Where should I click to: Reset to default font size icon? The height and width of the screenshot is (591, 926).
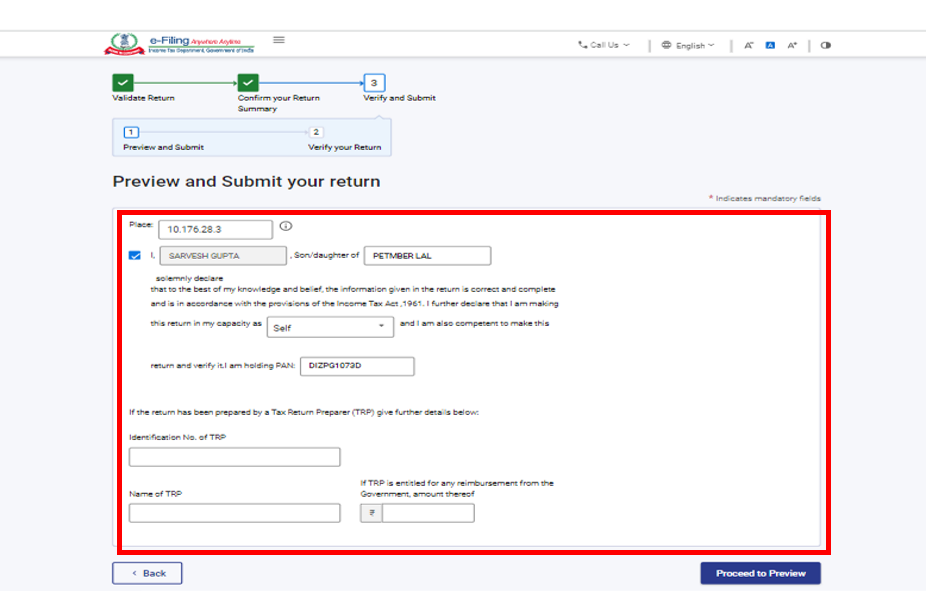[x=770, y=45]
